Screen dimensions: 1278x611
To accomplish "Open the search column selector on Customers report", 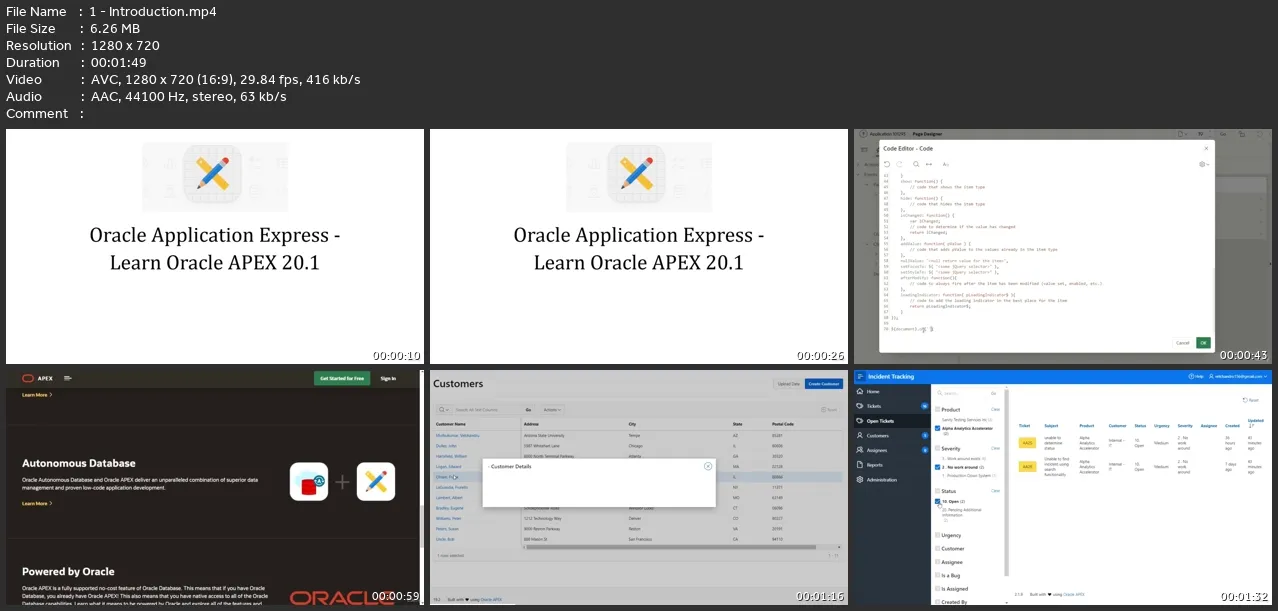I will click(444, 410).
